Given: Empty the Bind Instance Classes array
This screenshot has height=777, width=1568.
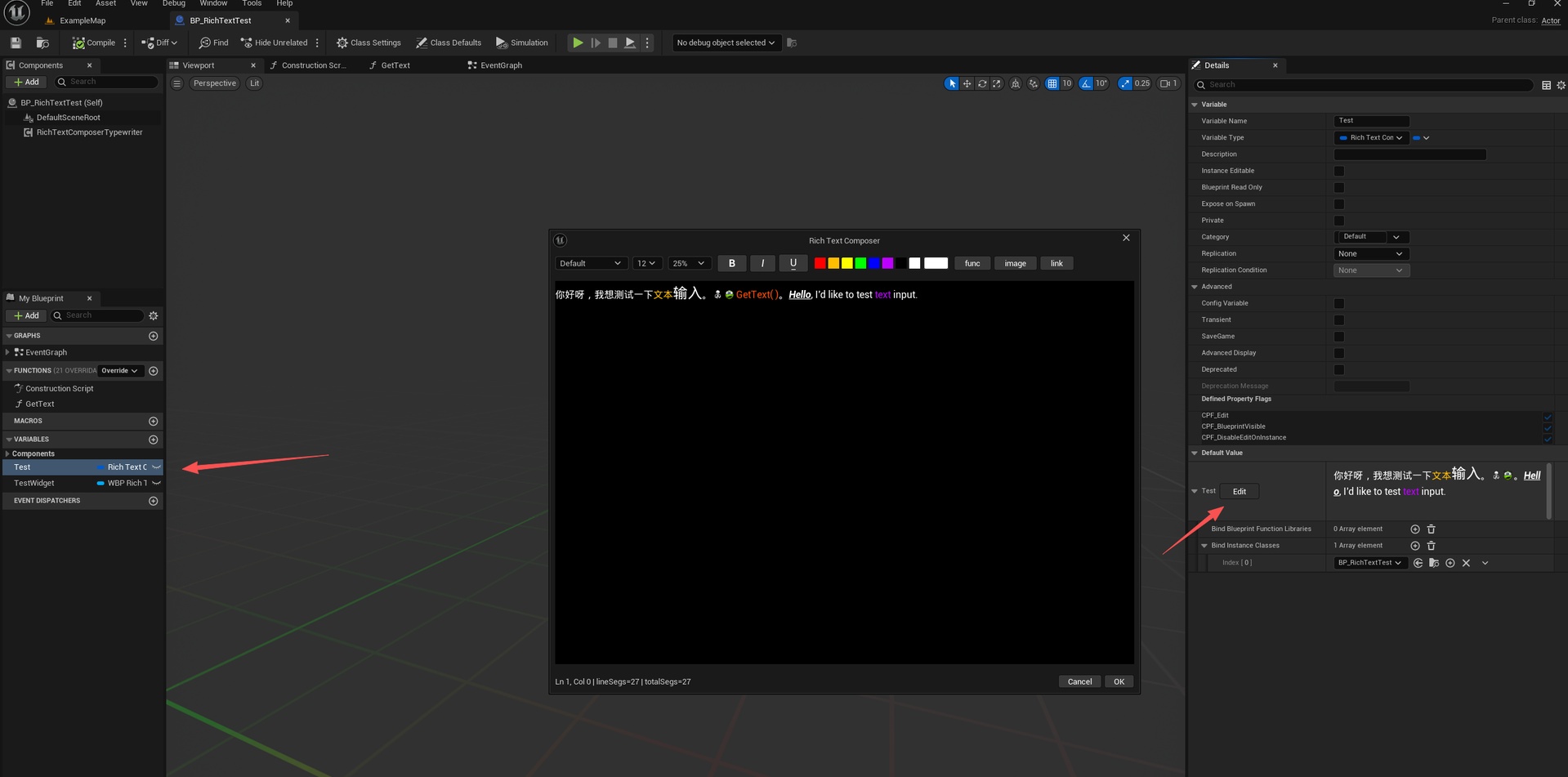Looking at the screenshot, I should (x=1432, y=546).
